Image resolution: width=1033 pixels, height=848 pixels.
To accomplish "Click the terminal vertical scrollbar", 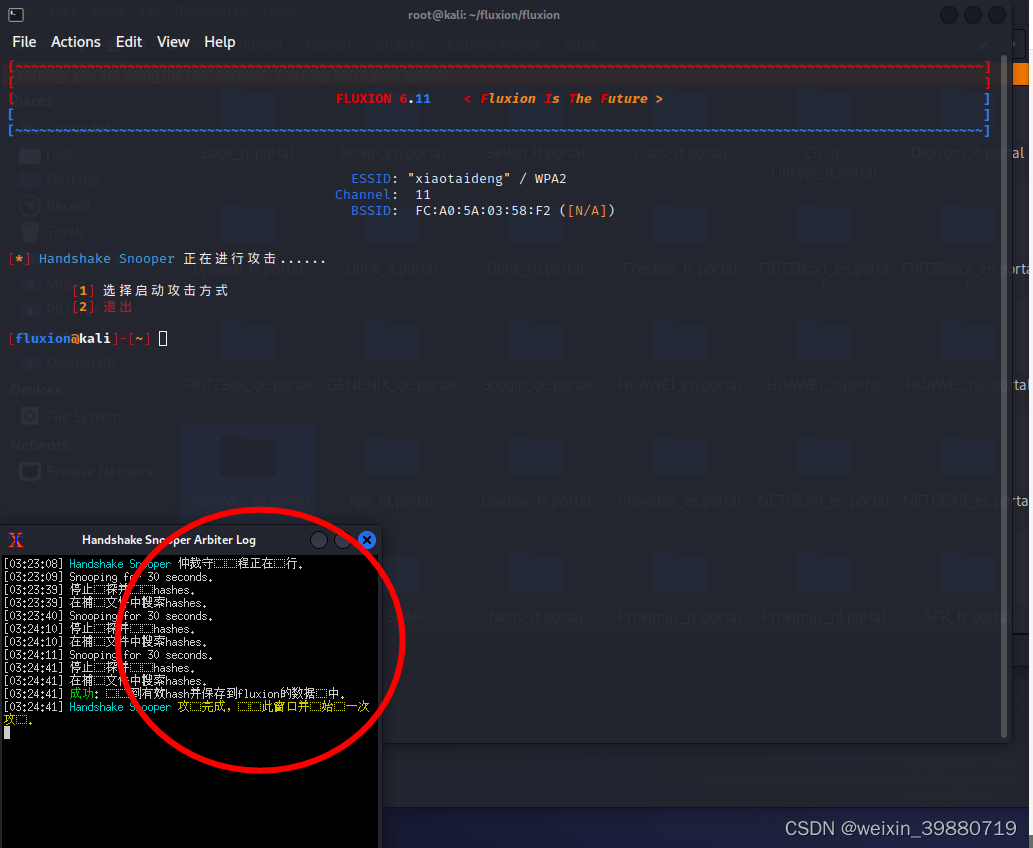I will [x=1004, y=395].
